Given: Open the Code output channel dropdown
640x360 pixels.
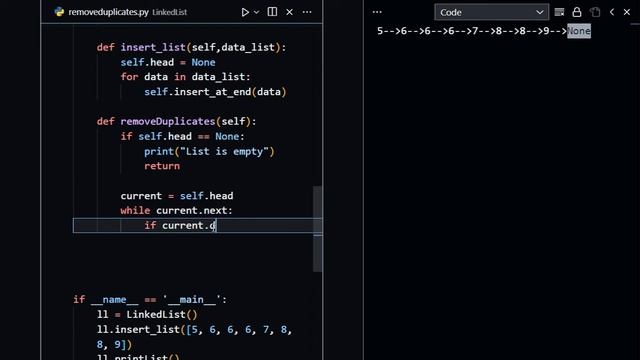Looking at the screenshot, I should click(491, 12).
